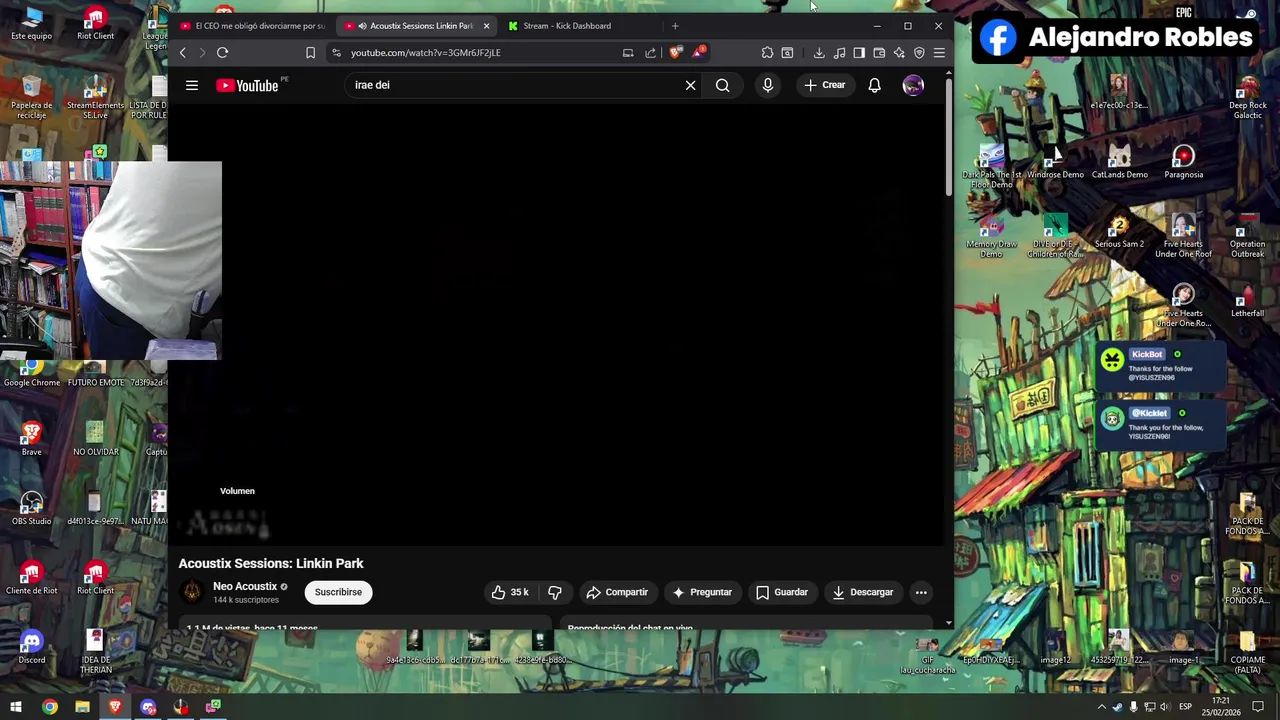
Task: Open the Crear menu button
Action: 825,85
